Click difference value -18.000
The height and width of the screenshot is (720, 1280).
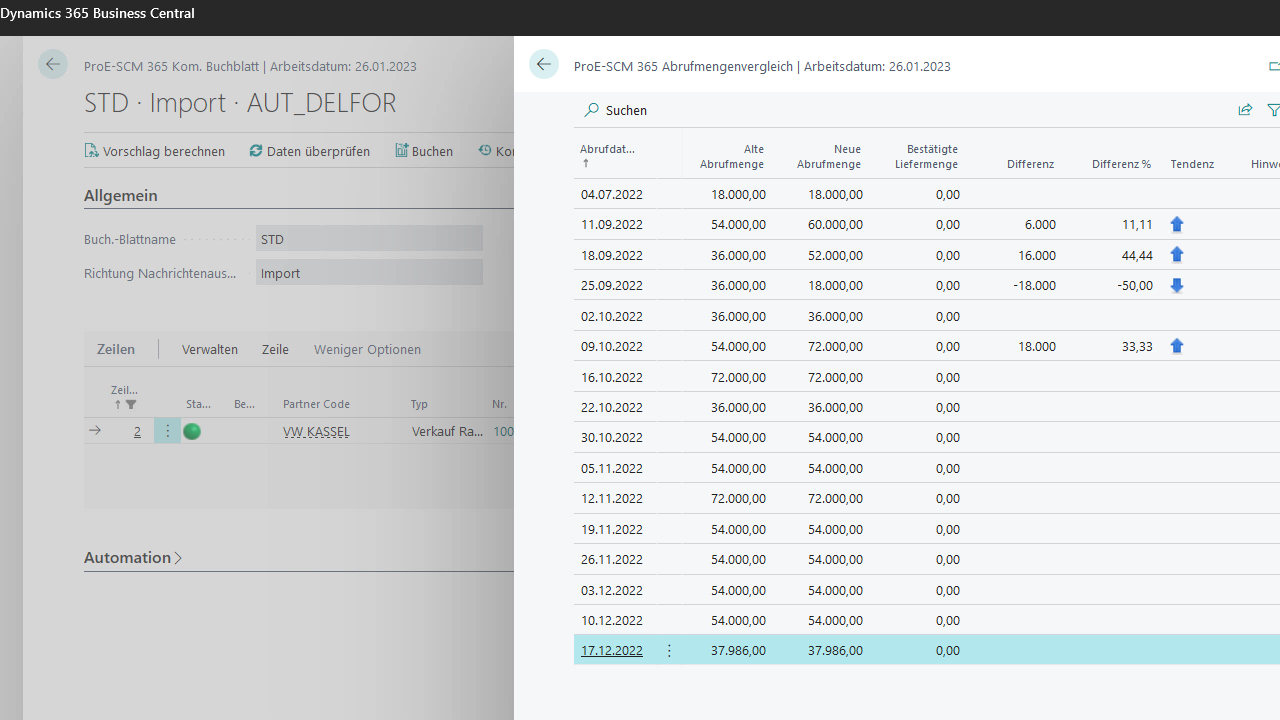(x=1034, y=286)
